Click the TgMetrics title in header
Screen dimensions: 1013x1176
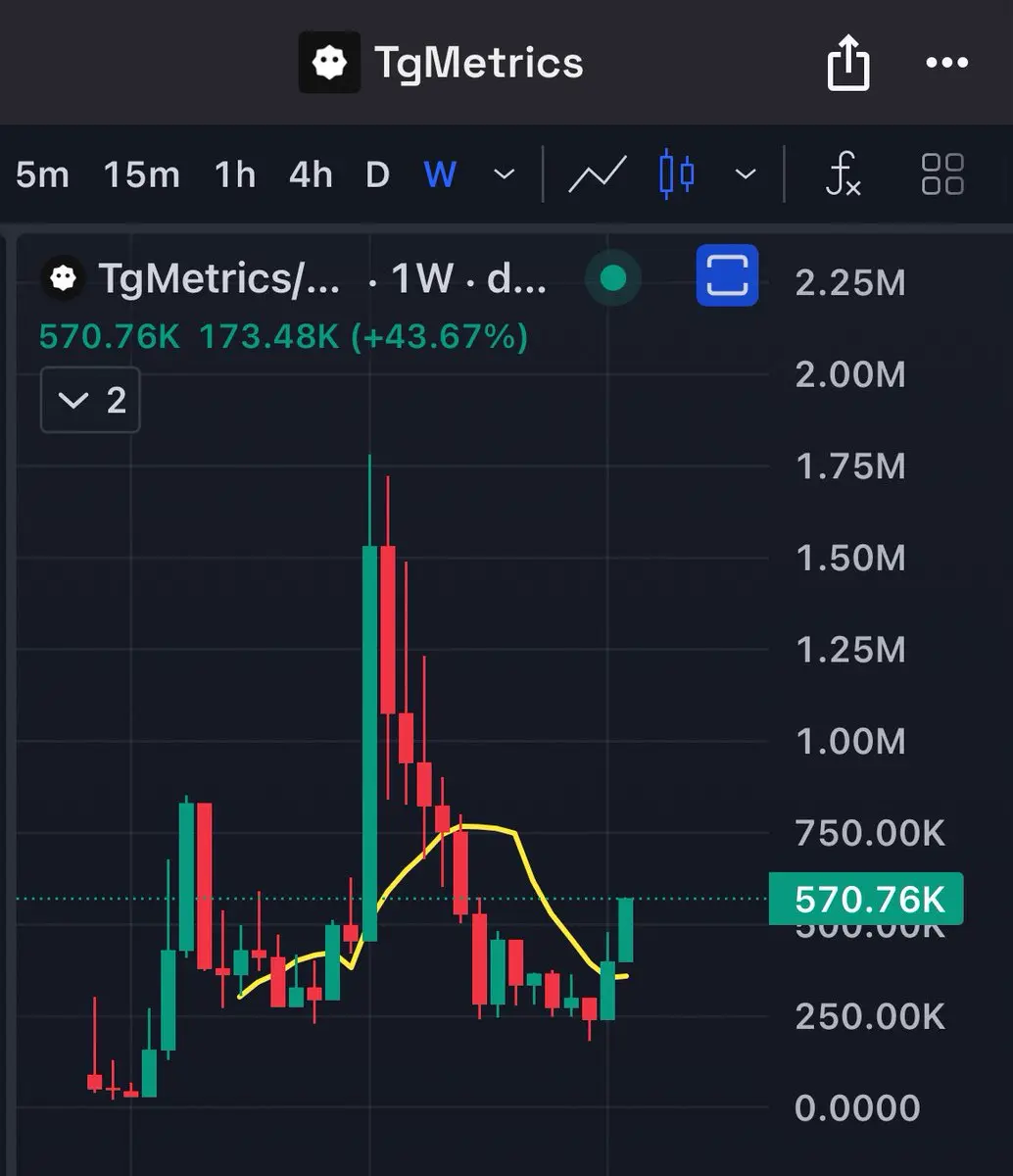point(479,64)
